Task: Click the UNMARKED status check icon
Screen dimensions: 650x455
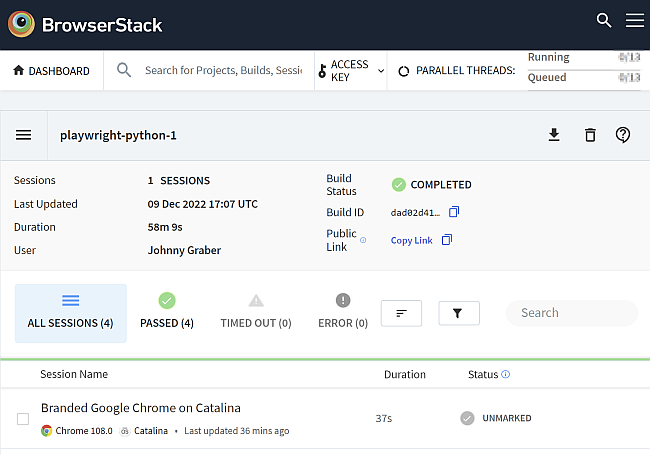Action: (467, 418)
